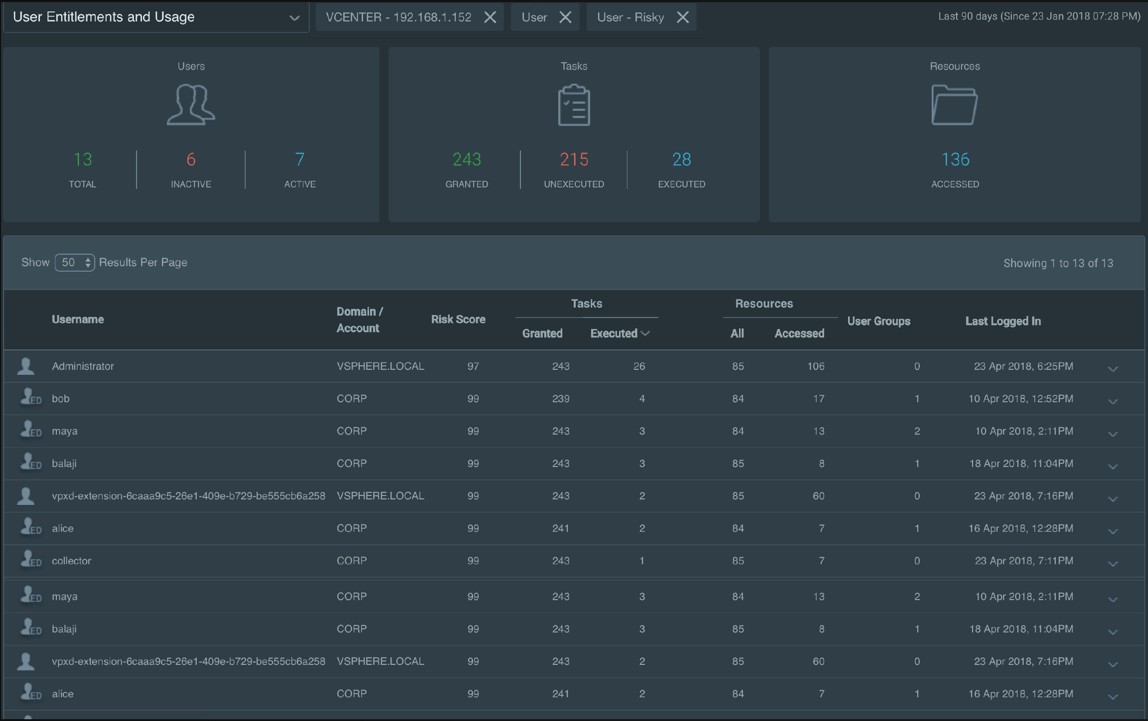
Task: Sort table by Risk Score column
Action: (x=458, y=320)
